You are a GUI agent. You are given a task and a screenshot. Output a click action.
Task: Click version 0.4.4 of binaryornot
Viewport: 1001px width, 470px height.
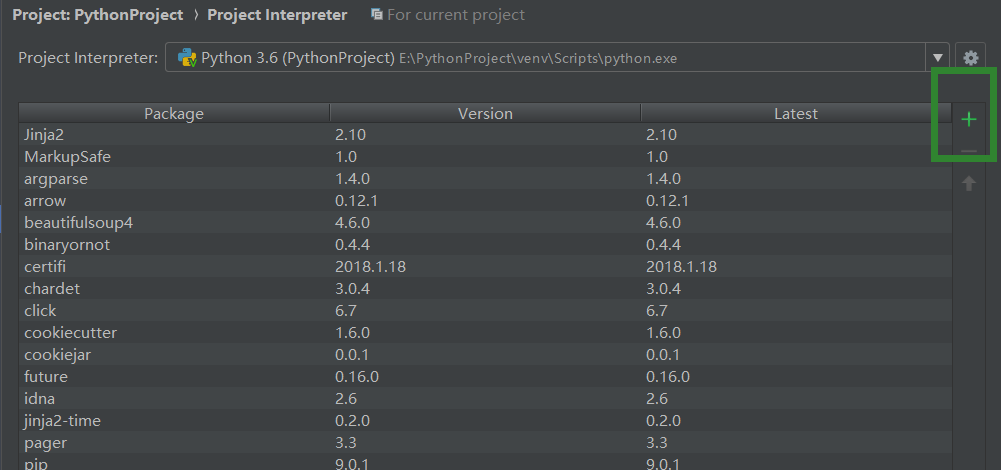352,245
